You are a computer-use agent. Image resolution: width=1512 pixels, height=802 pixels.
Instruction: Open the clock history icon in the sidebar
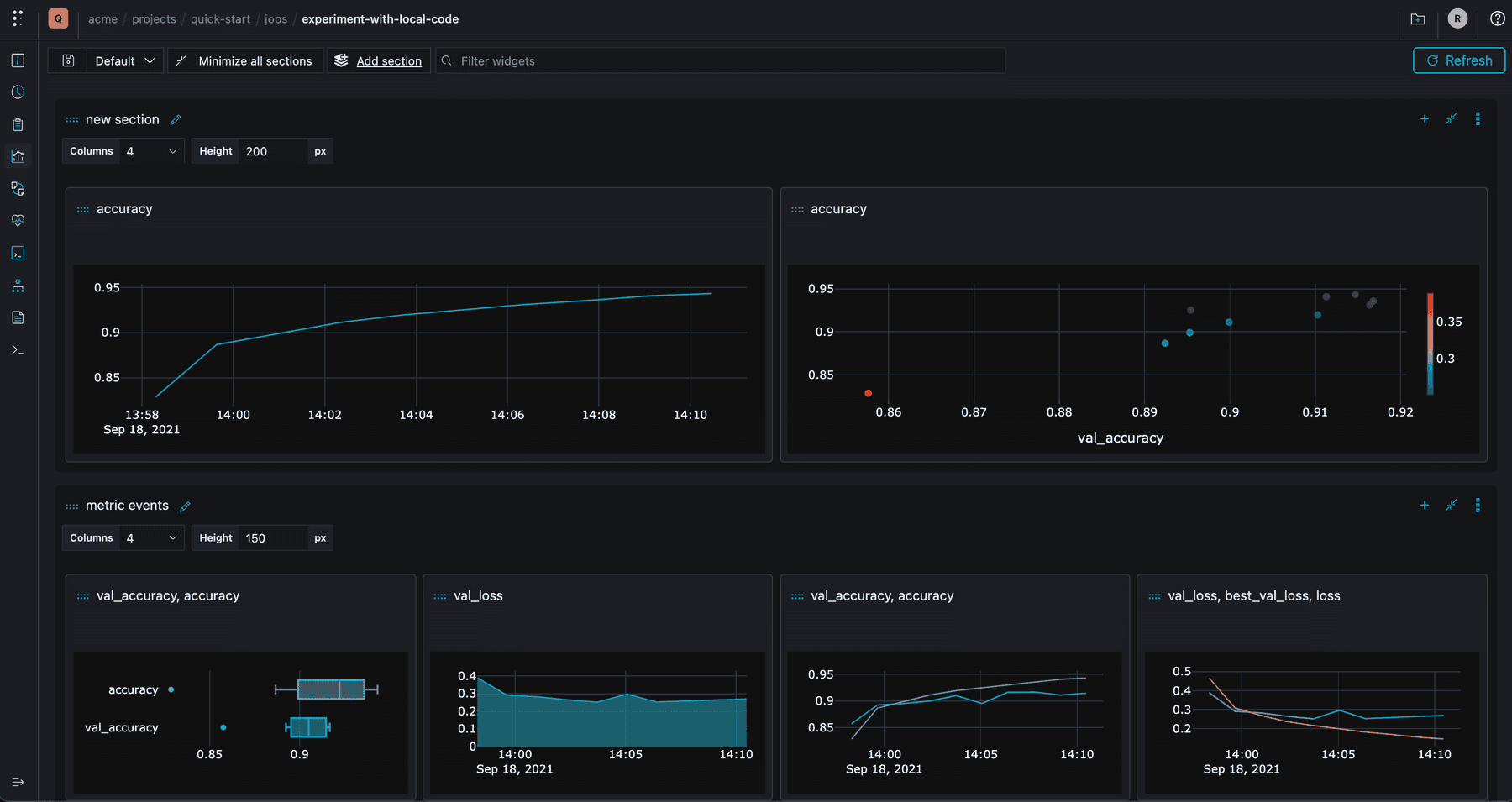click(x=18, y=92)
